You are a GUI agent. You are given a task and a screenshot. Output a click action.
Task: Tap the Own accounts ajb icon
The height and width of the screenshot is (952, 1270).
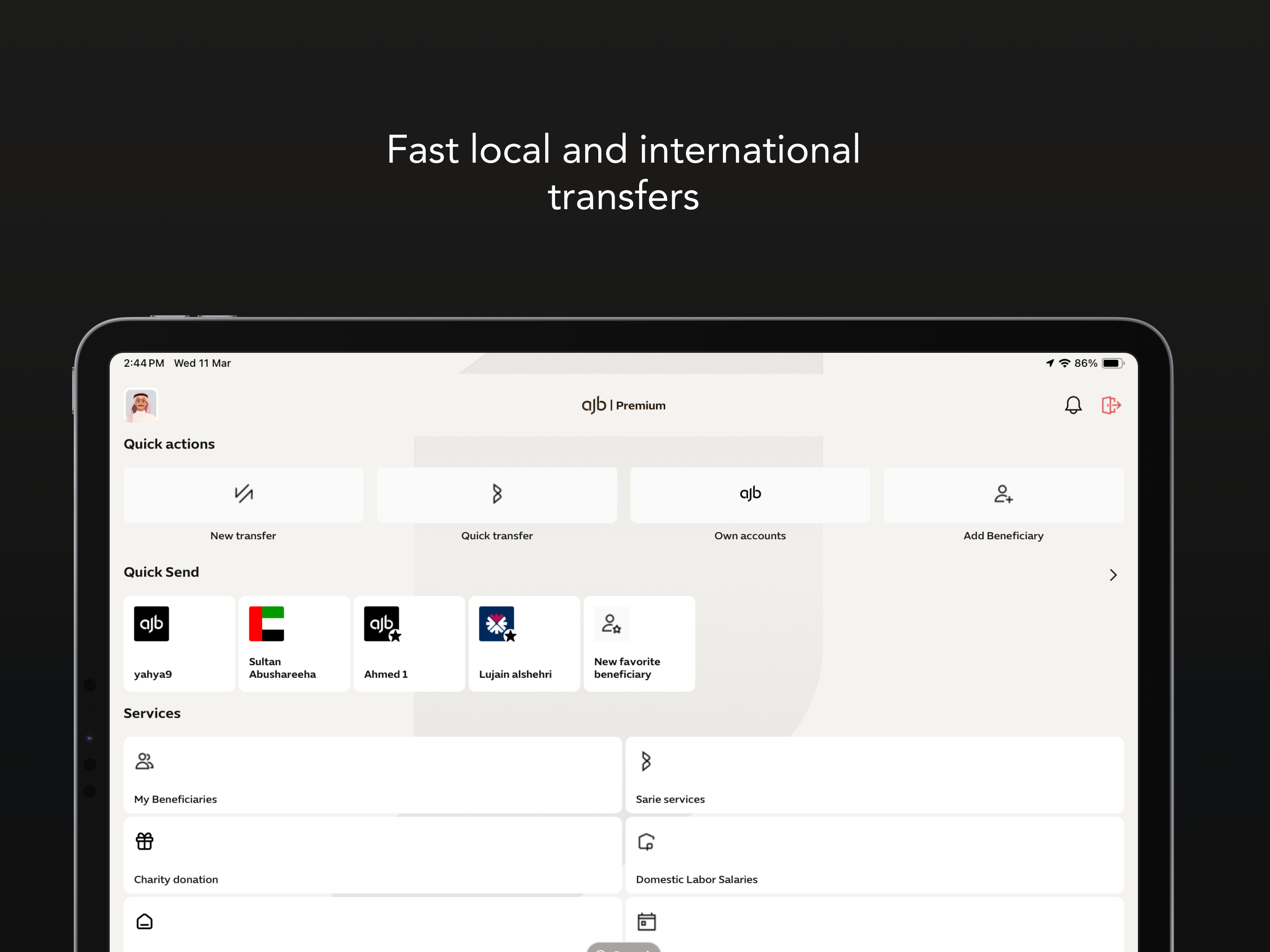pyautogui.click(x=750, y=494)
